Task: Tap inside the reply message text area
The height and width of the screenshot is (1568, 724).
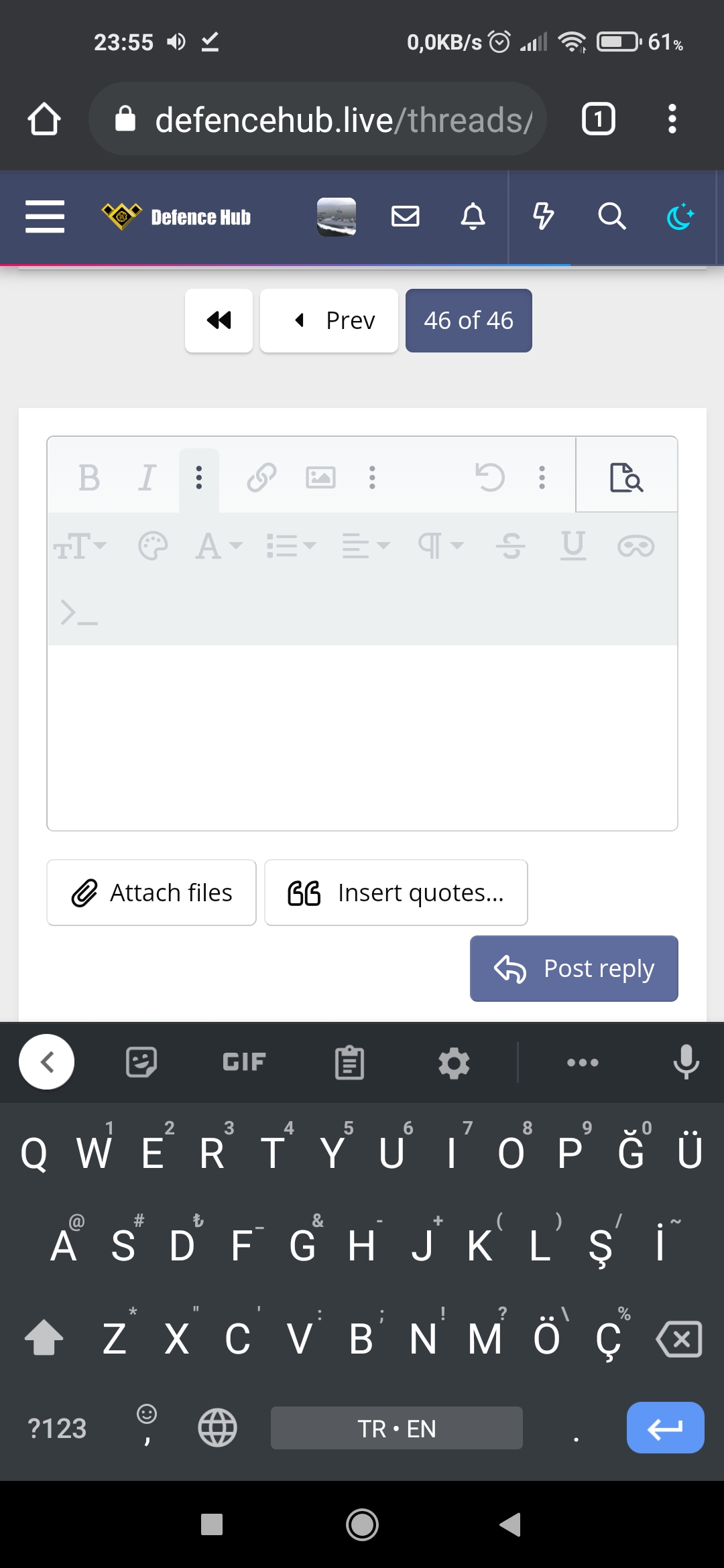Action: click(362, 737)
